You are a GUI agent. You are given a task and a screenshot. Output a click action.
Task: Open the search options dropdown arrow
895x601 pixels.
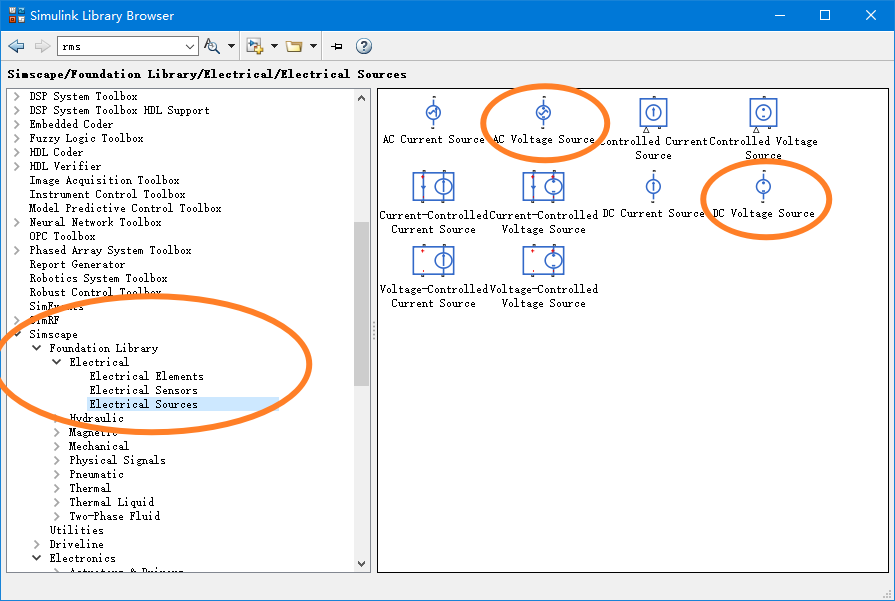click(231, 46)
